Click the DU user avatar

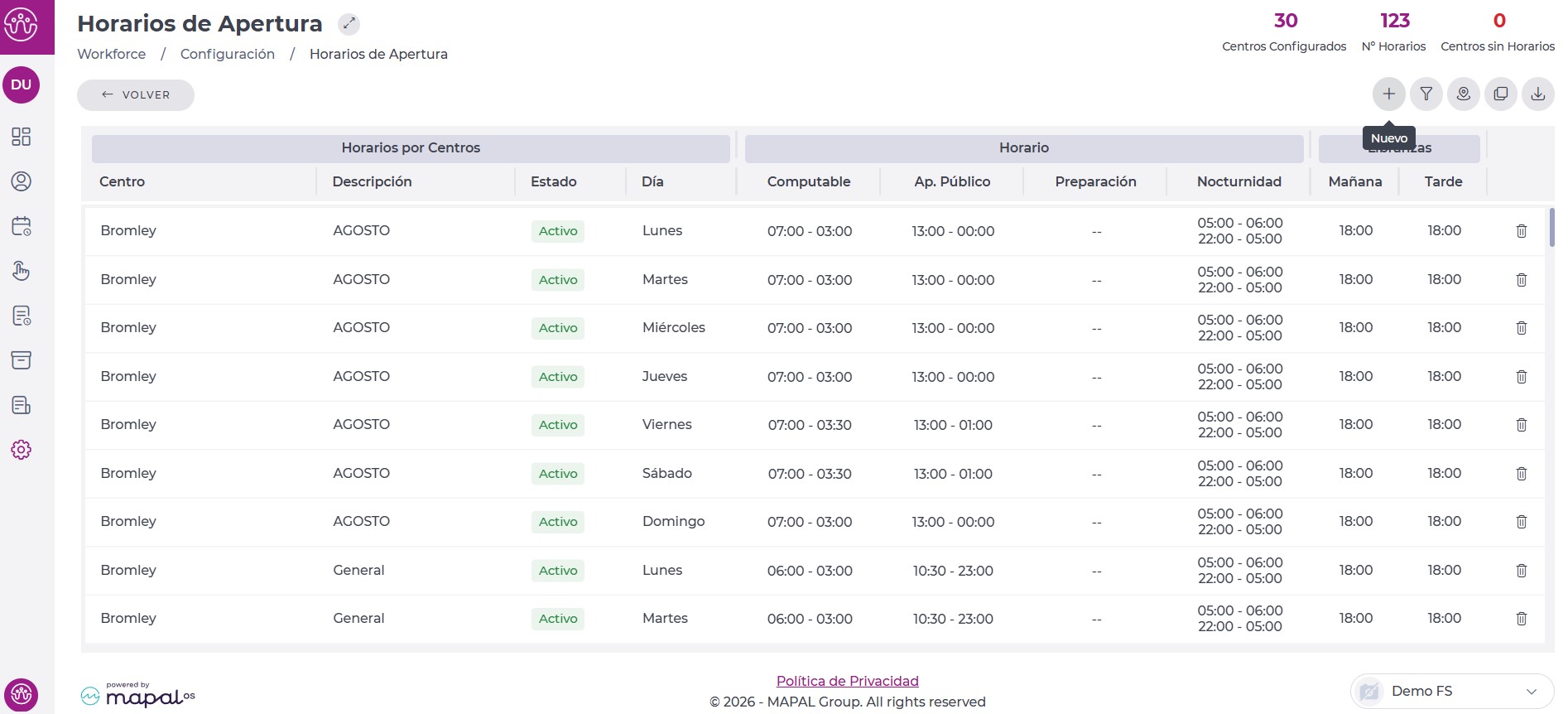click(22, 84)
